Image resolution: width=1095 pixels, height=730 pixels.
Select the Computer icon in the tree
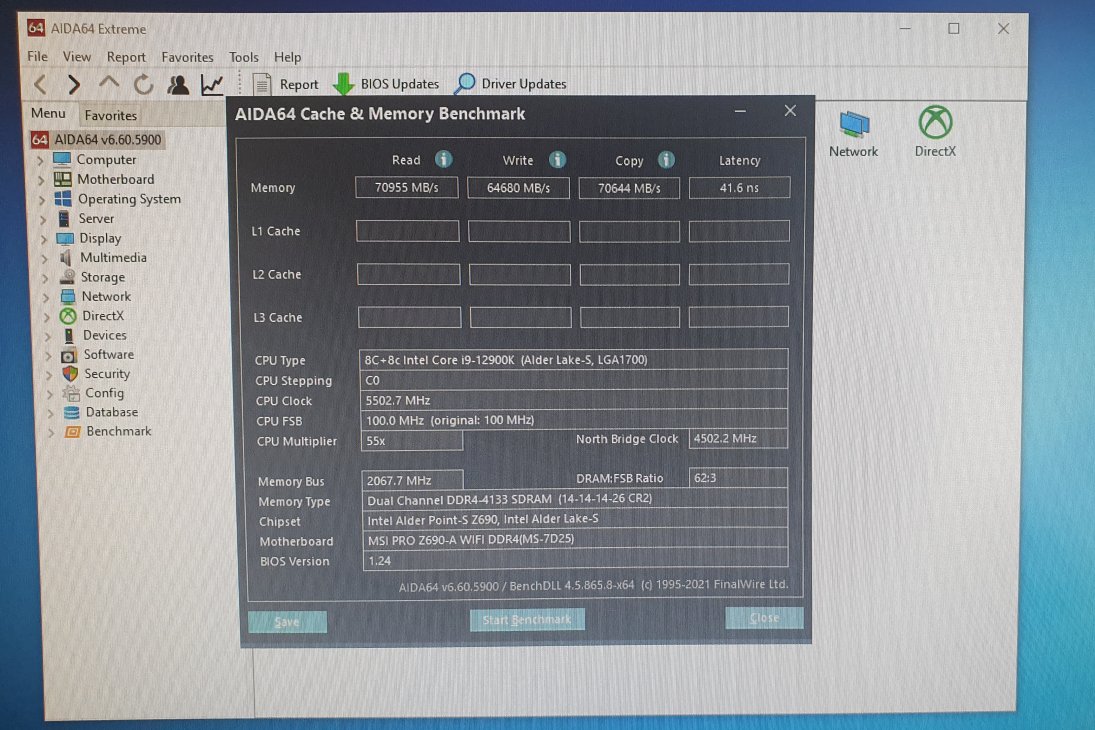tap(62, 159)
